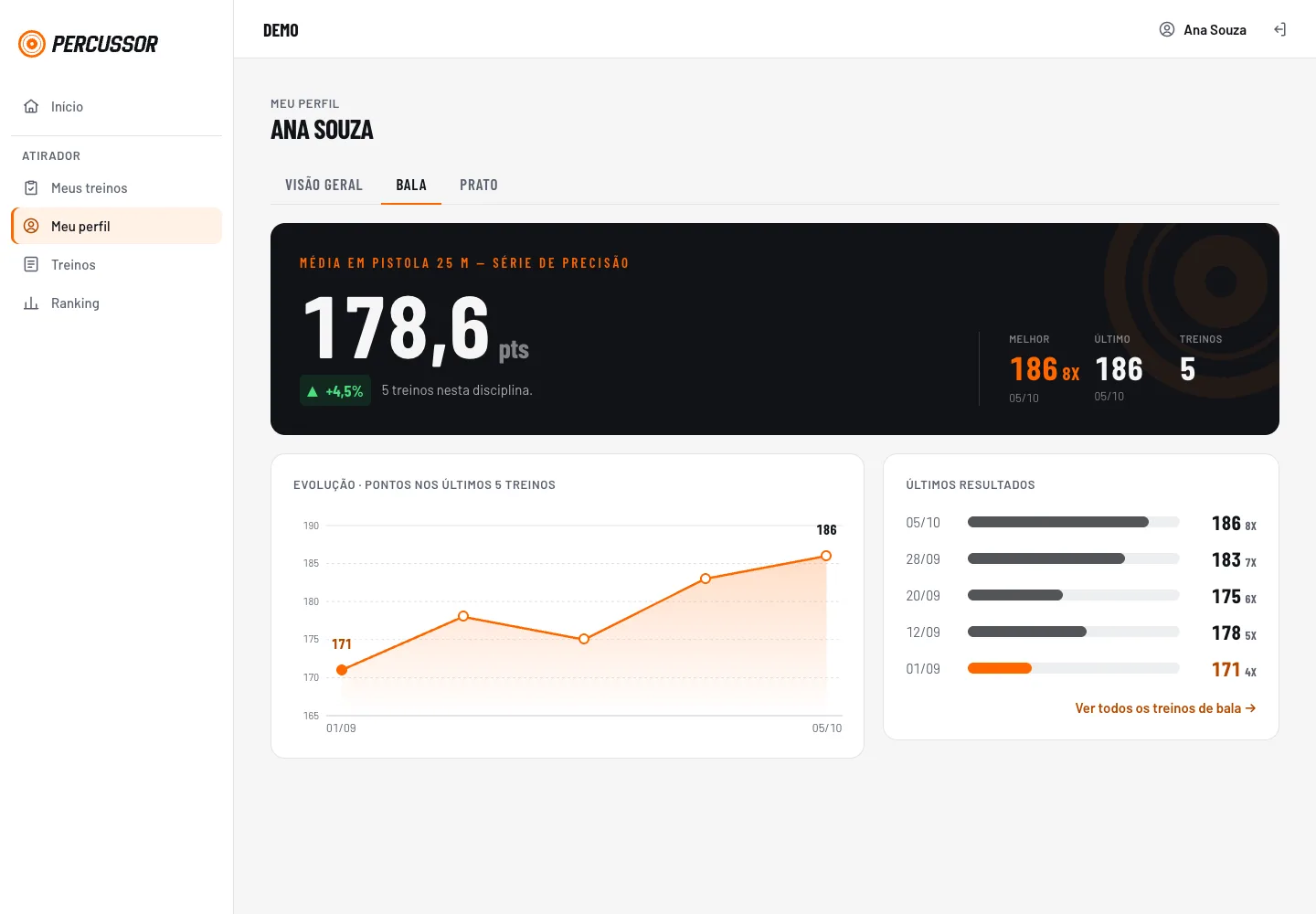Click the bar chart icon beside Ranking
1316x914 pixels.
pyautogui.click(x=31, y=303)
